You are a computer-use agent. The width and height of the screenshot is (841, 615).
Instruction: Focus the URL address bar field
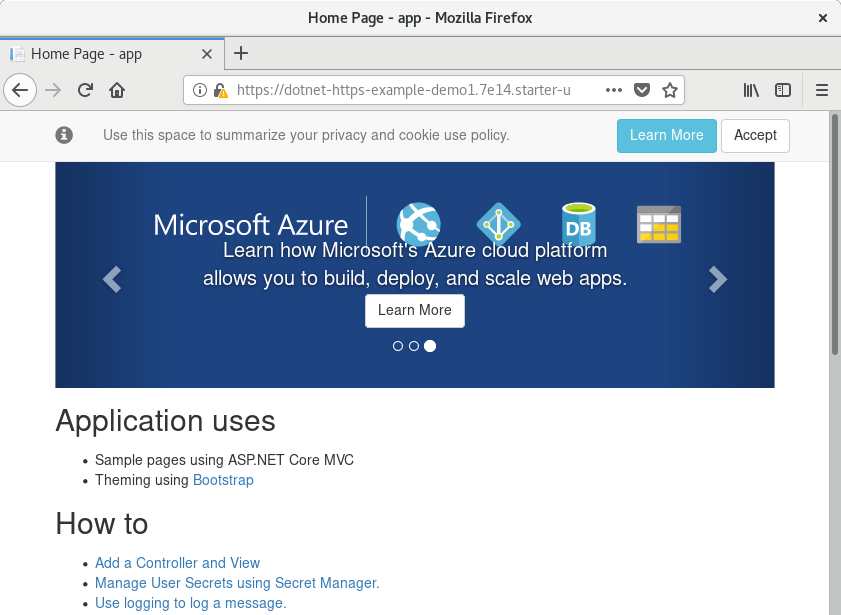point(410,90)
